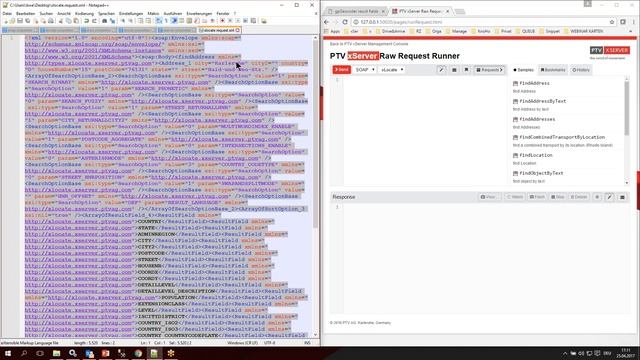Click the Zoom In icon in Notepad++
Screen dimensions: 640x360
[x=122, y=21]
